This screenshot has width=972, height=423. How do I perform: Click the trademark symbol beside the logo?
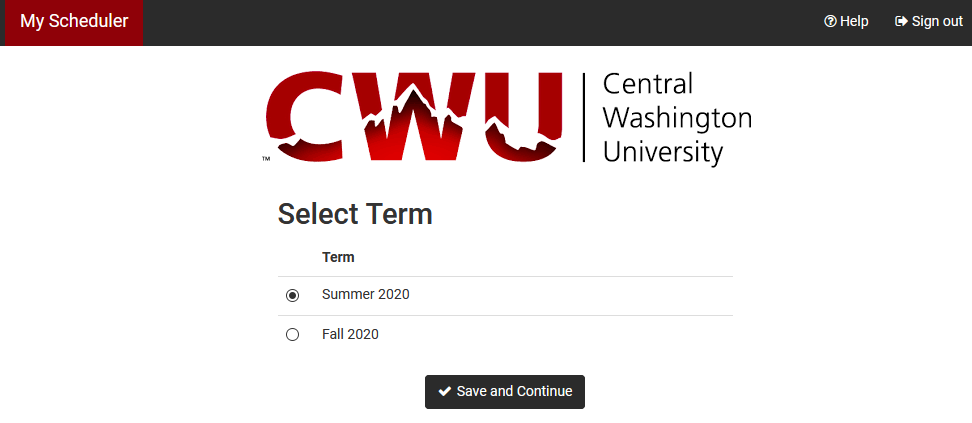click(x=266, y=159)
